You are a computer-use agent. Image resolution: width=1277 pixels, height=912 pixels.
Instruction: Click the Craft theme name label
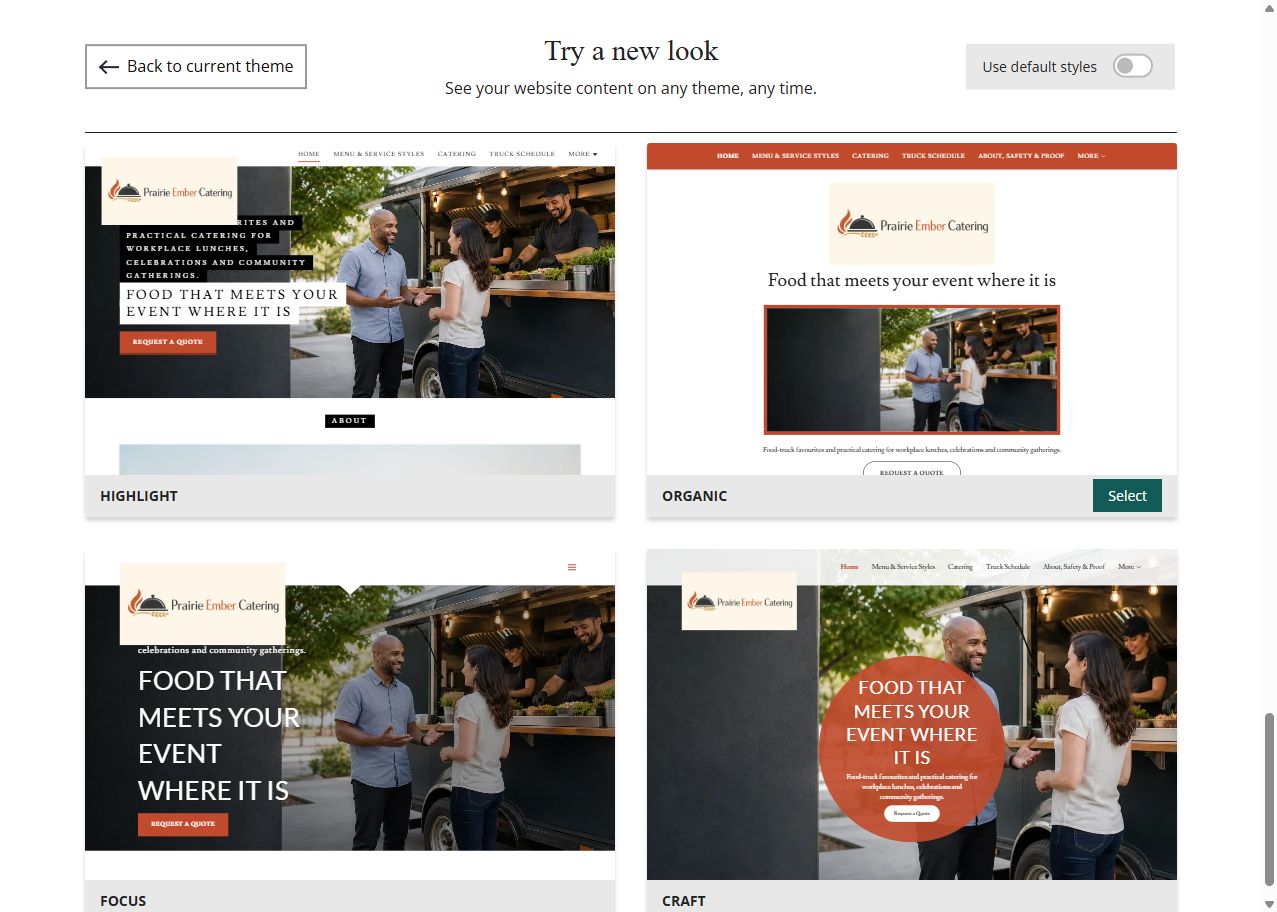point(684,901)
